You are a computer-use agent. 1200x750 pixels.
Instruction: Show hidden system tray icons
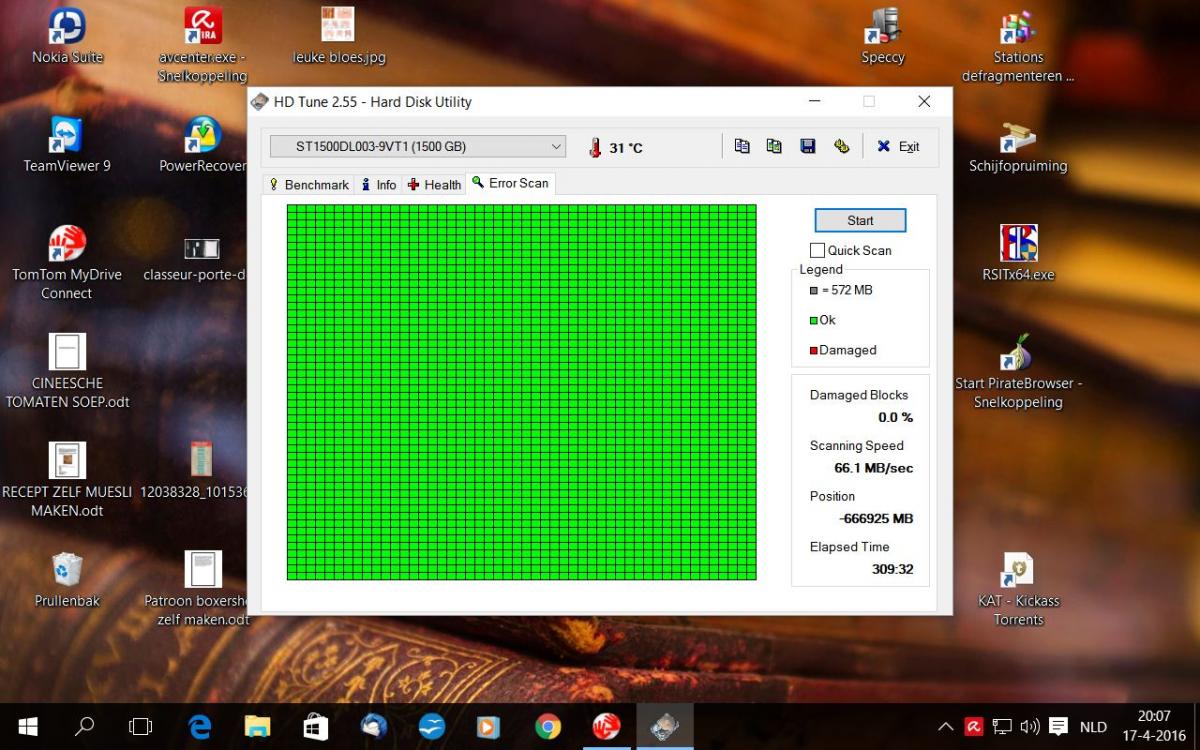pos(945,727)
